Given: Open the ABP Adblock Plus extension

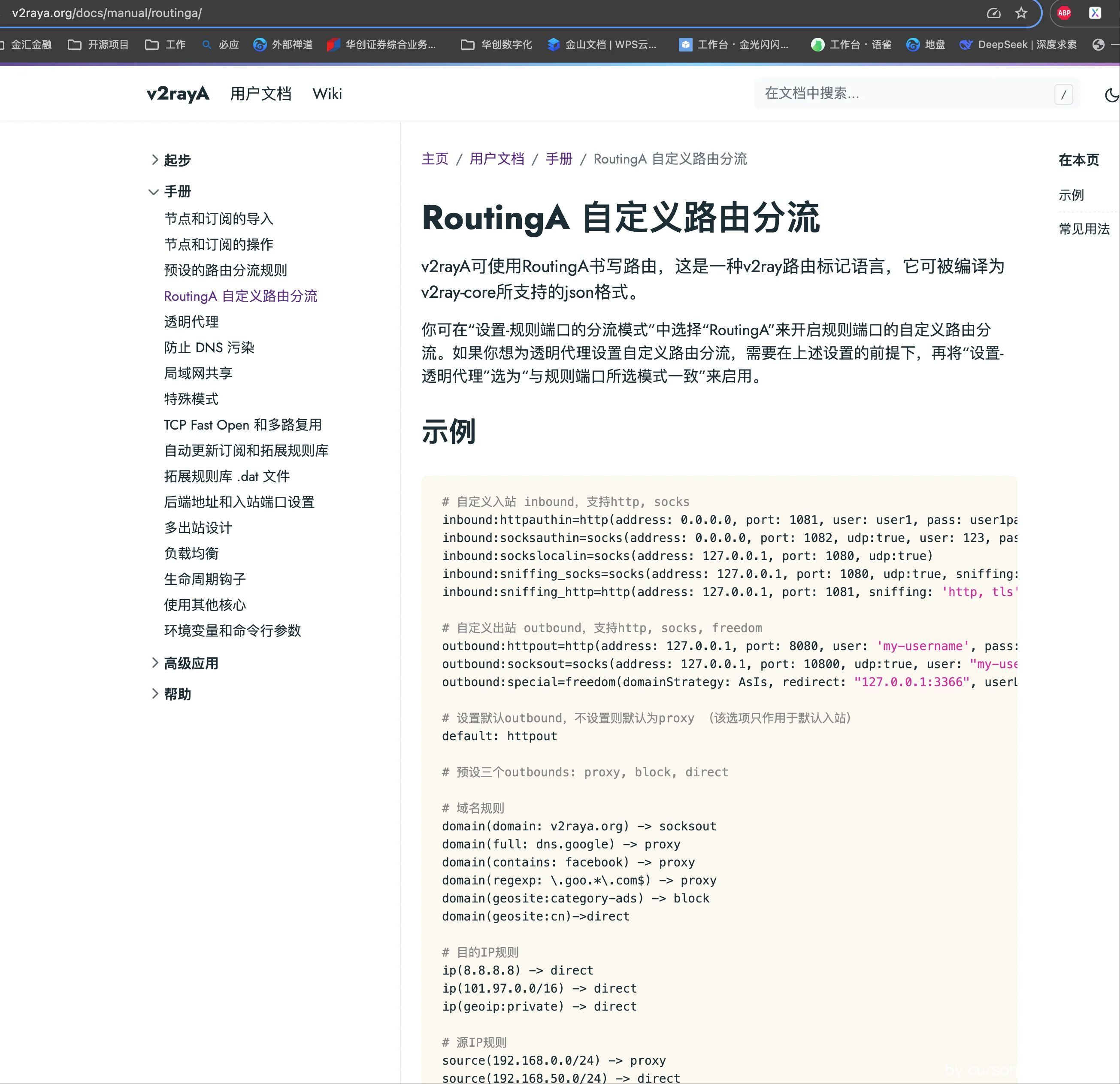Looking at the screenshot, I should (x=1064, y=13).
